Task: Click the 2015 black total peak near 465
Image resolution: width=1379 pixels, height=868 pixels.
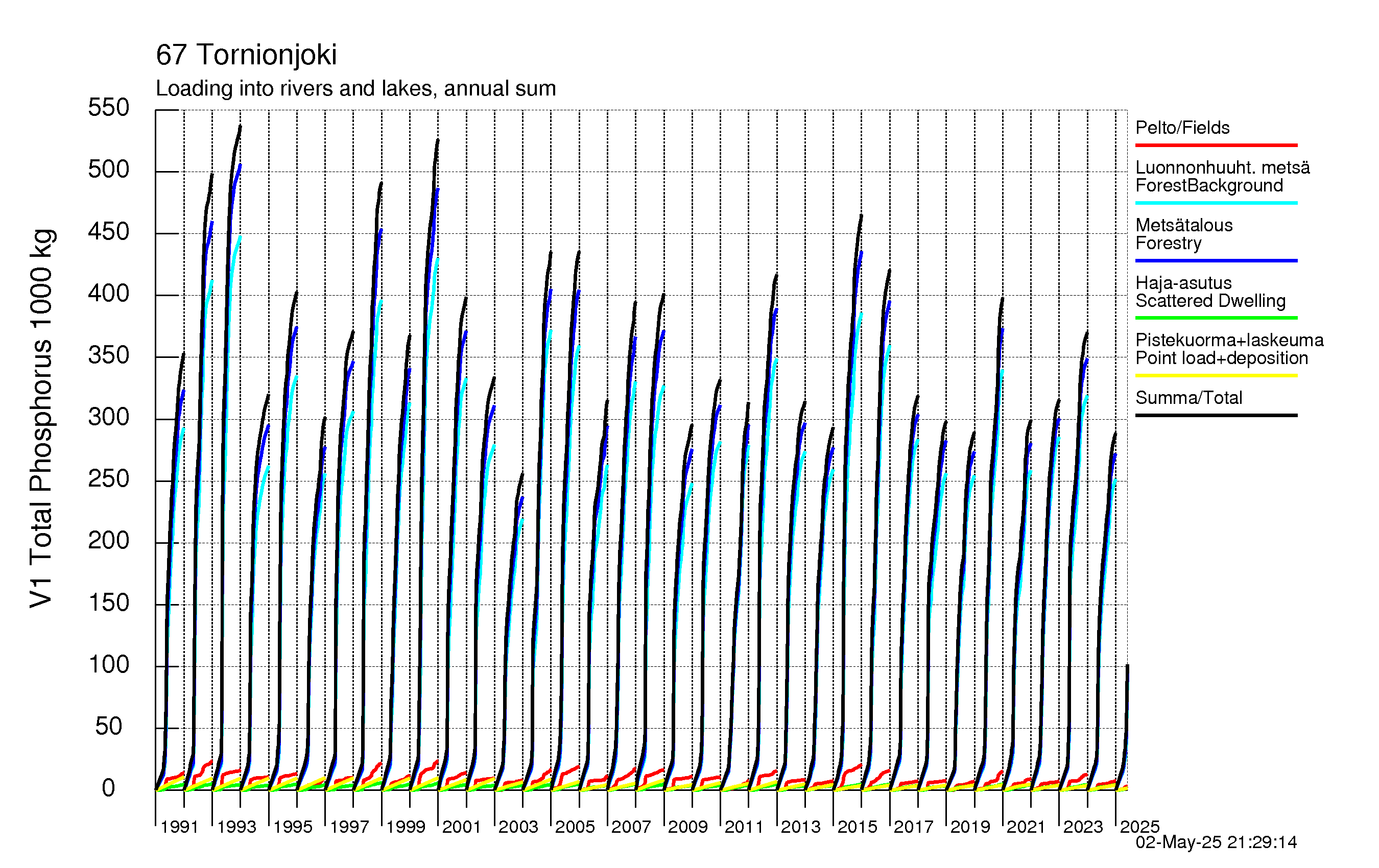Action: pyautogui.click(x=861, y=216)
